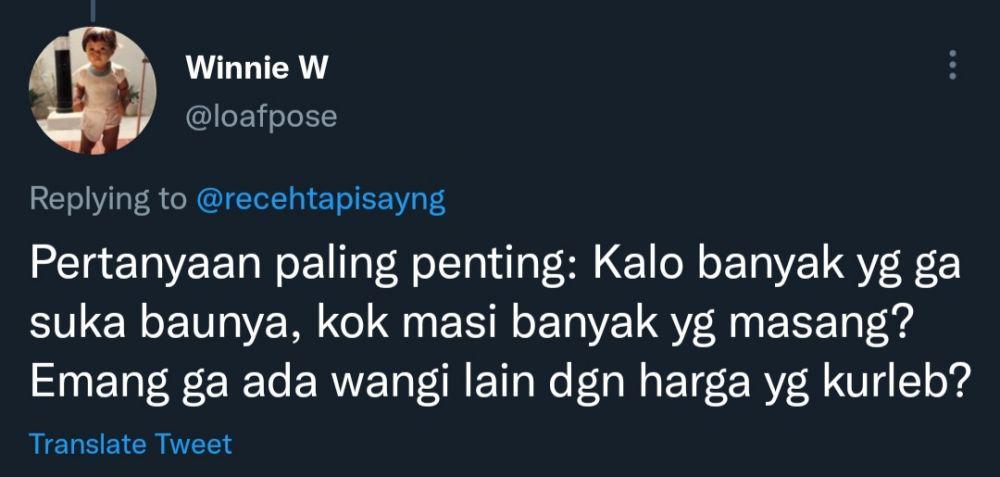Screen dimensions: 1000x477
Task: Click the thread connector line above the avatar
Action: click(x=93, y=10)
